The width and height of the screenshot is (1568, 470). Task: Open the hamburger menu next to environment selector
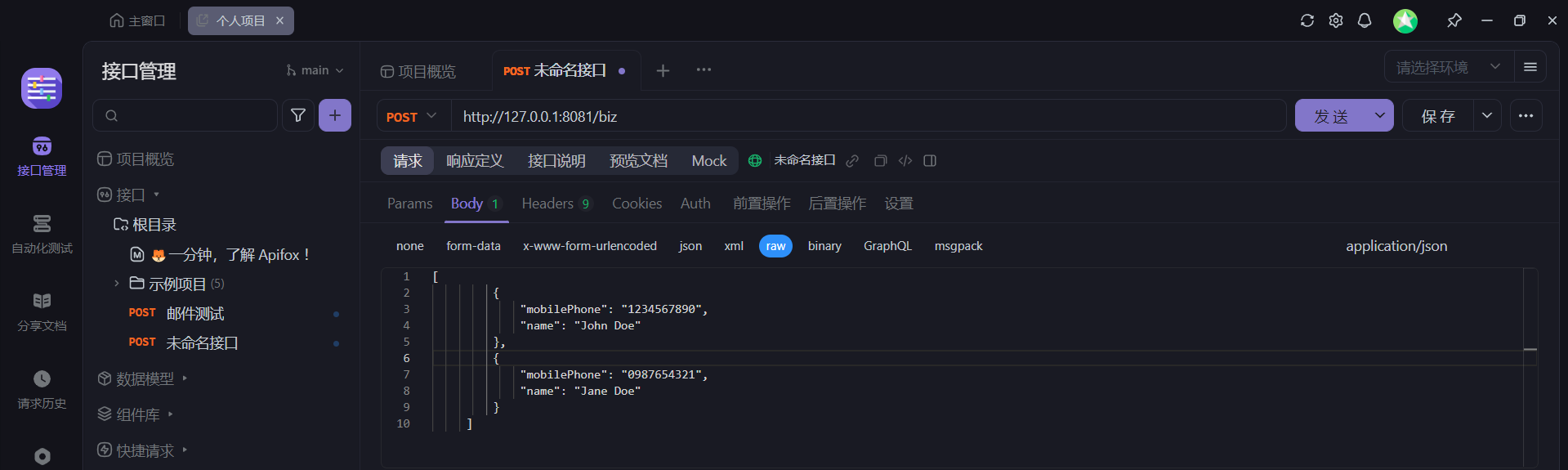1530,67
